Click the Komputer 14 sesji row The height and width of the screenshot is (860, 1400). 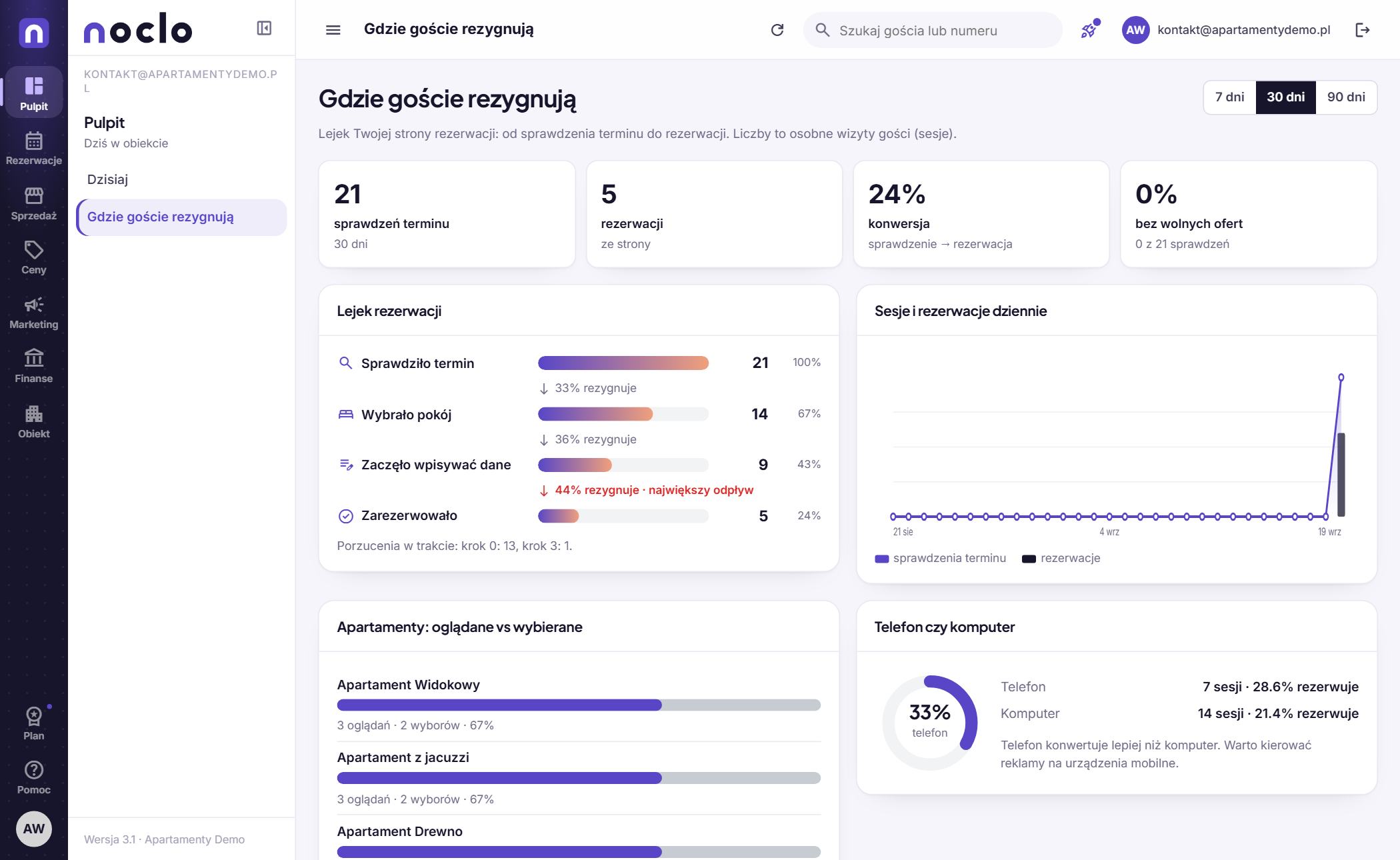coord(1179,713)
